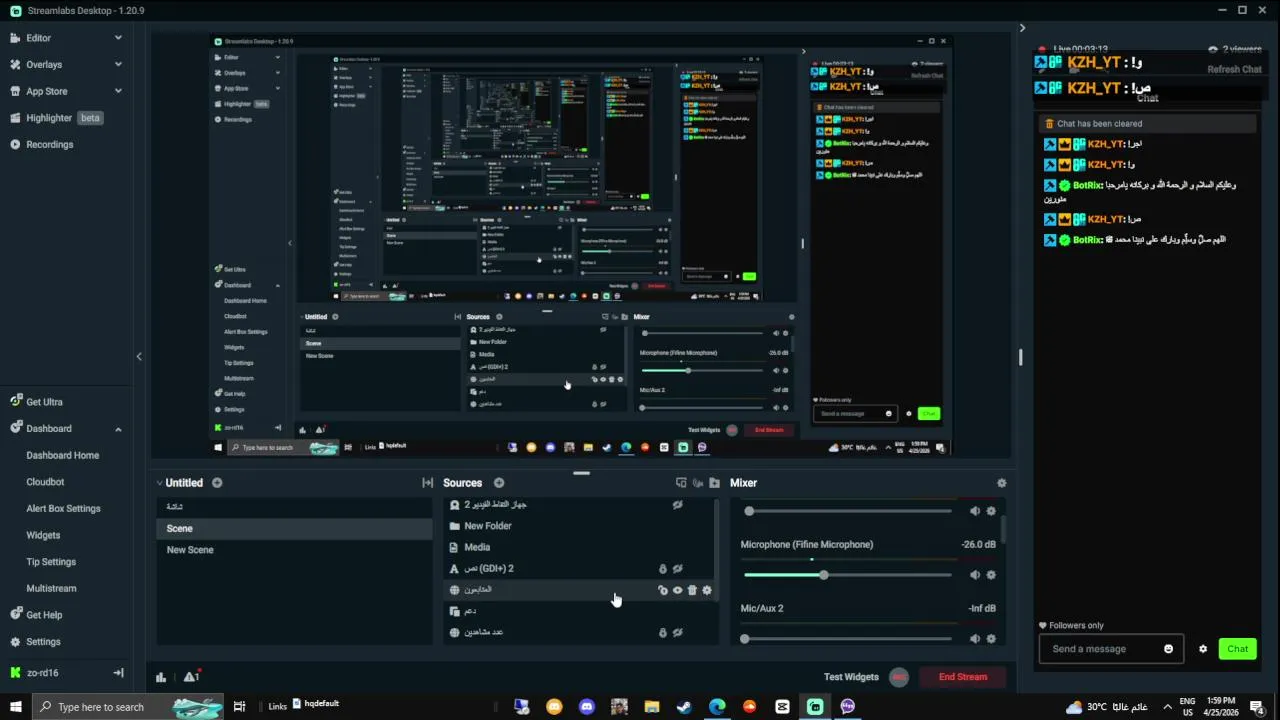Open Widgets in Dashboard menu
This screenshot has height=720, width=1280.
pyautogui.click(x=43, y=535)
